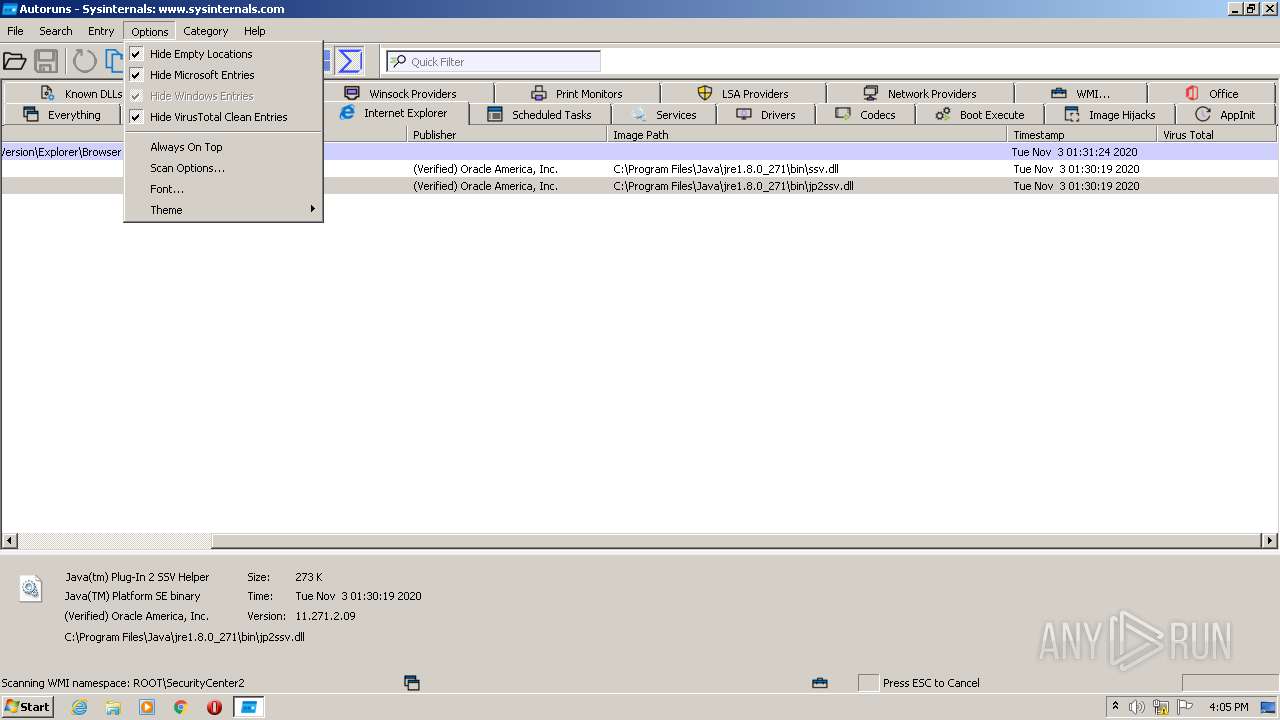Choose Font... from Options menu
Viewport: 1280px width, 720px height.
pyautogui.click(x=223, y=189)
